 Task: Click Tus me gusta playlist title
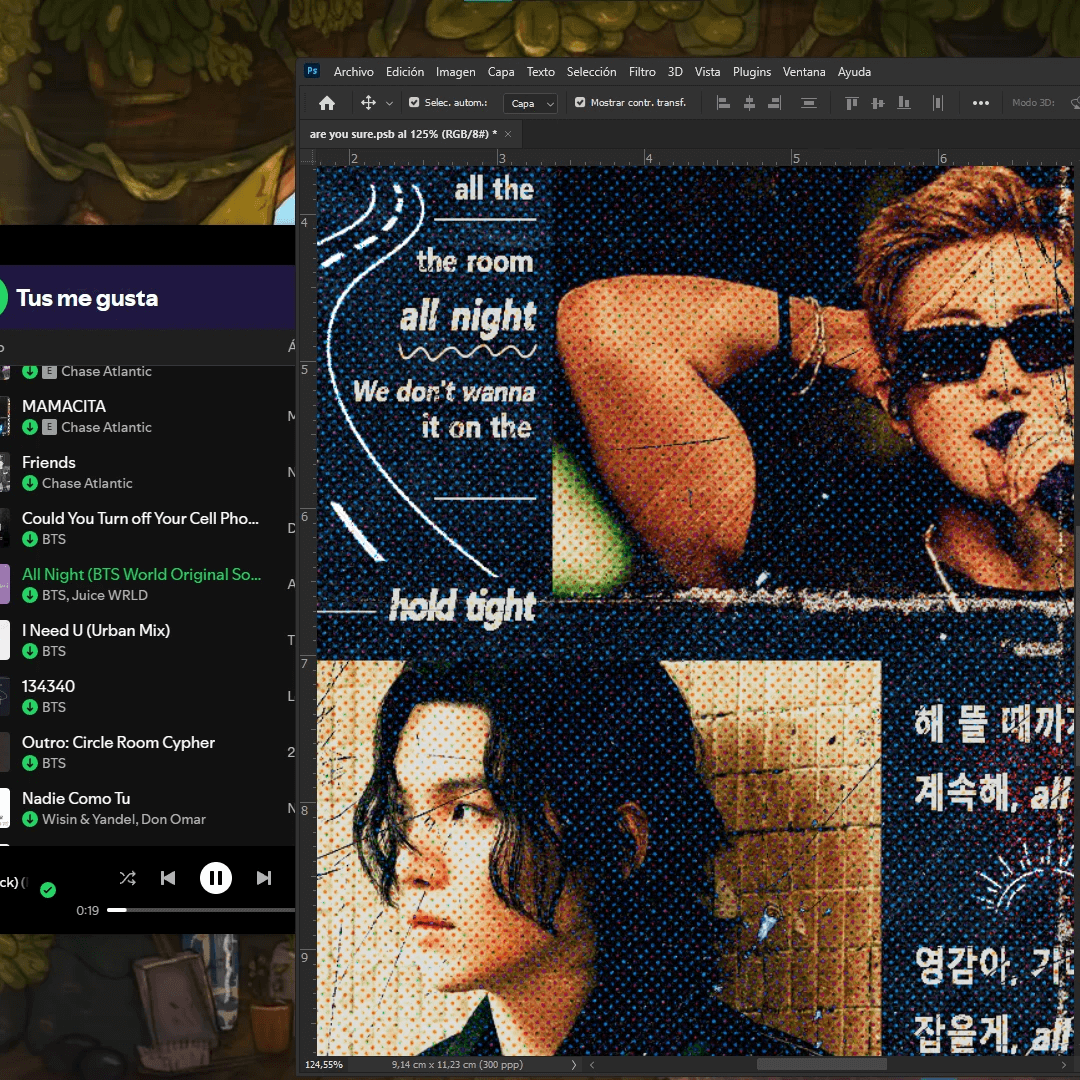click(87, 298)
